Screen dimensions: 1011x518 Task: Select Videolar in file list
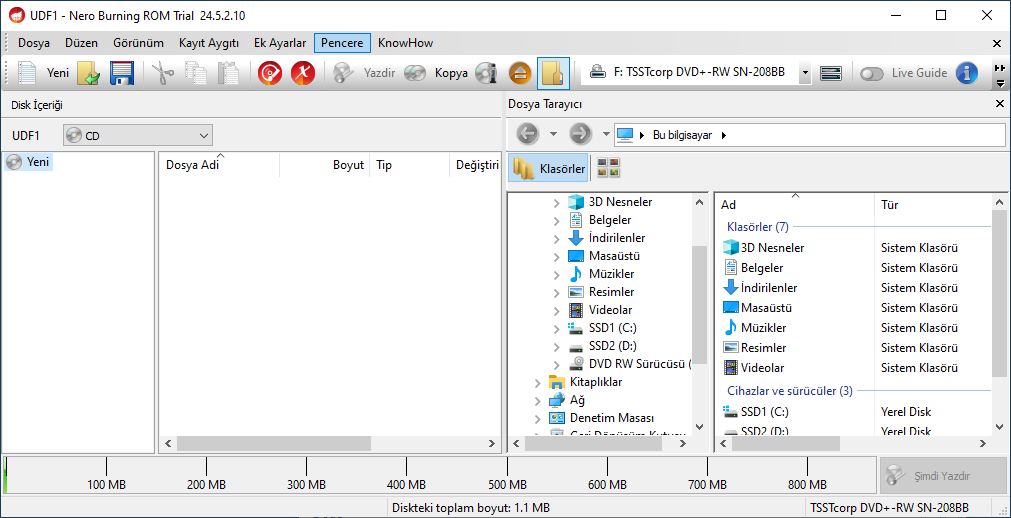tap(754, 368)
